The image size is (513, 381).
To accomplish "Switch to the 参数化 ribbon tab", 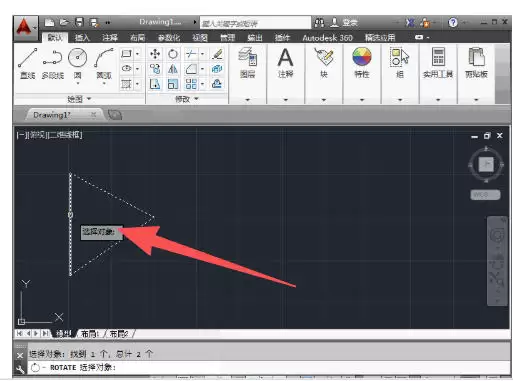I will click(169, 38).
